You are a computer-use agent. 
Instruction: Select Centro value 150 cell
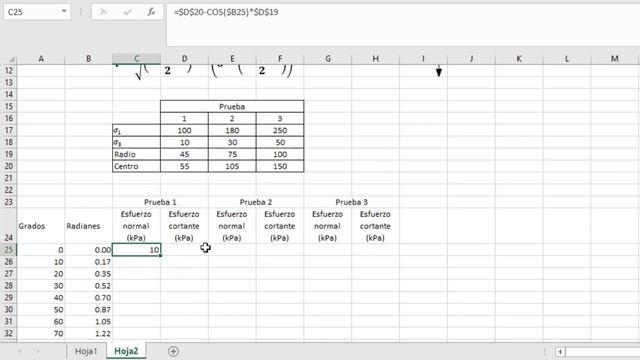[280, 166]
